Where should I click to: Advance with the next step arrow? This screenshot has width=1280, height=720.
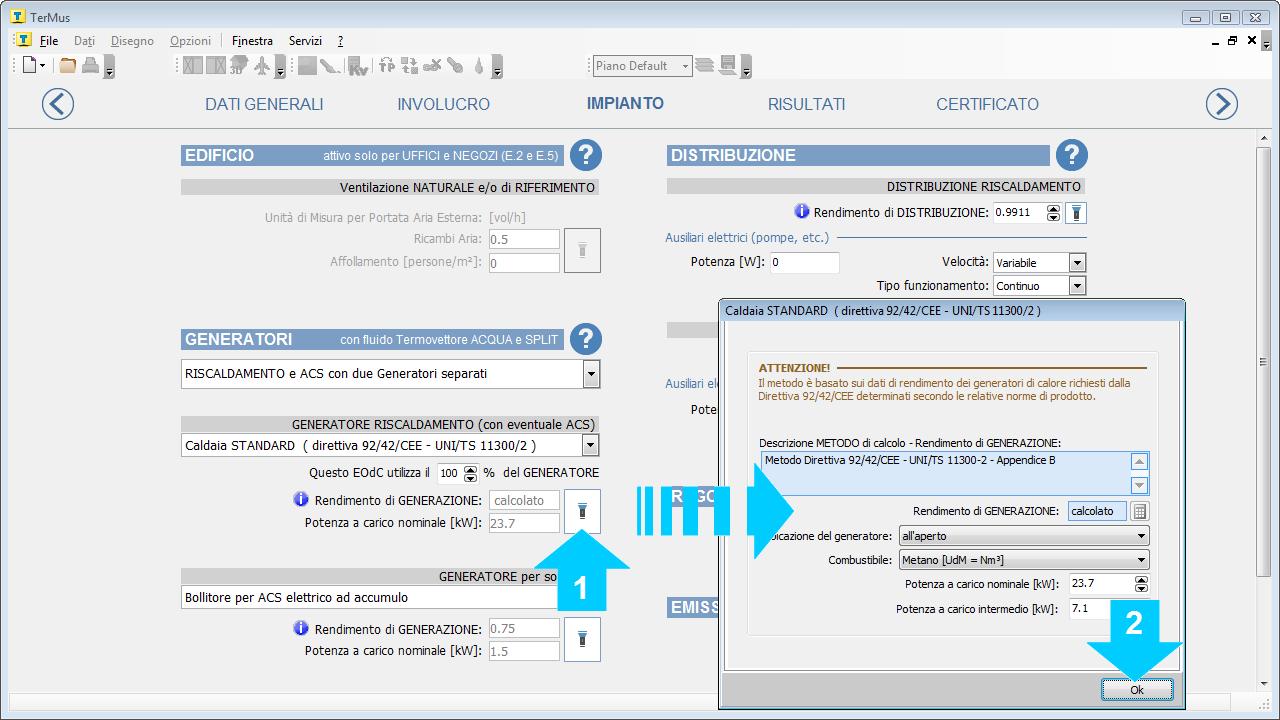pyautogui.click(x=1221, y=104)
